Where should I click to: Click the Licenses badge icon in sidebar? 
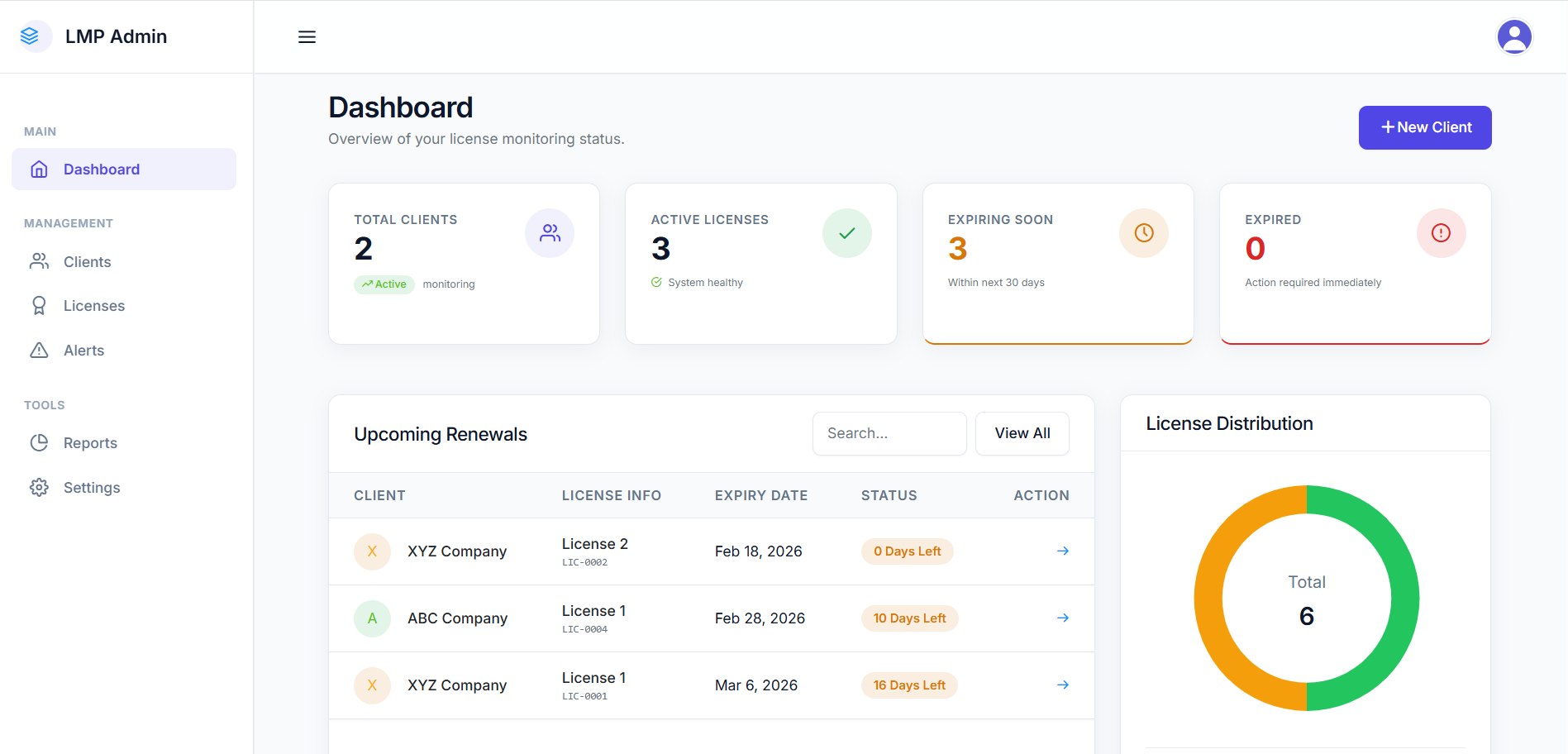coord(39,305)
